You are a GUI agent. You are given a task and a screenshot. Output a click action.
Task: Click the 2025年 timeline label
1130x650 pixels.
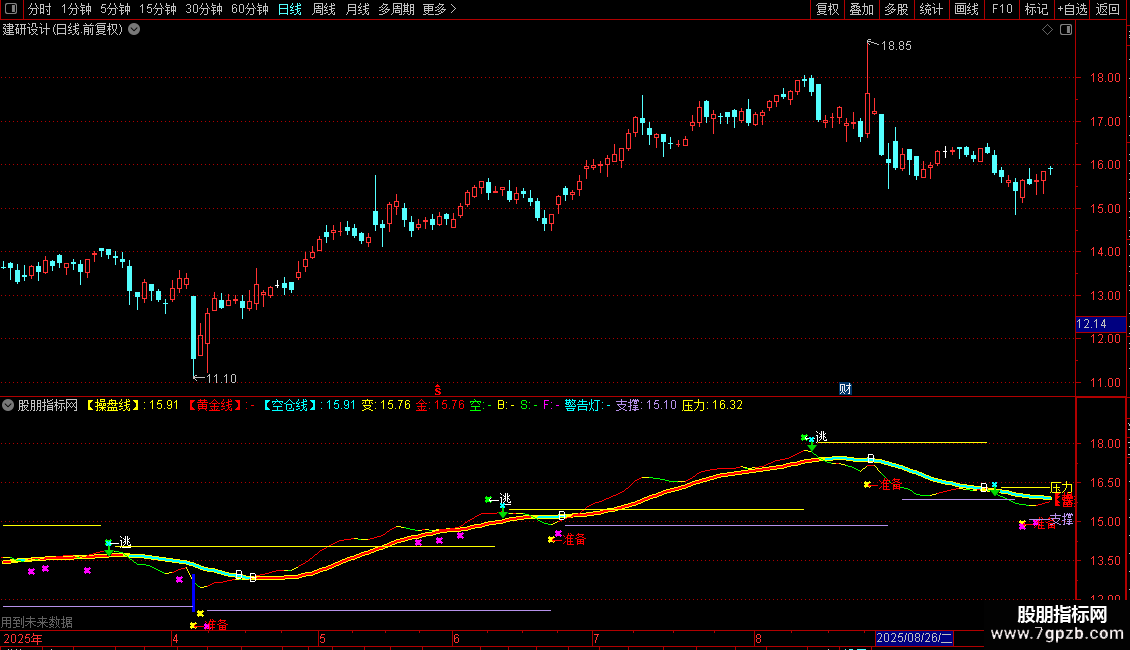click(22, 639)
